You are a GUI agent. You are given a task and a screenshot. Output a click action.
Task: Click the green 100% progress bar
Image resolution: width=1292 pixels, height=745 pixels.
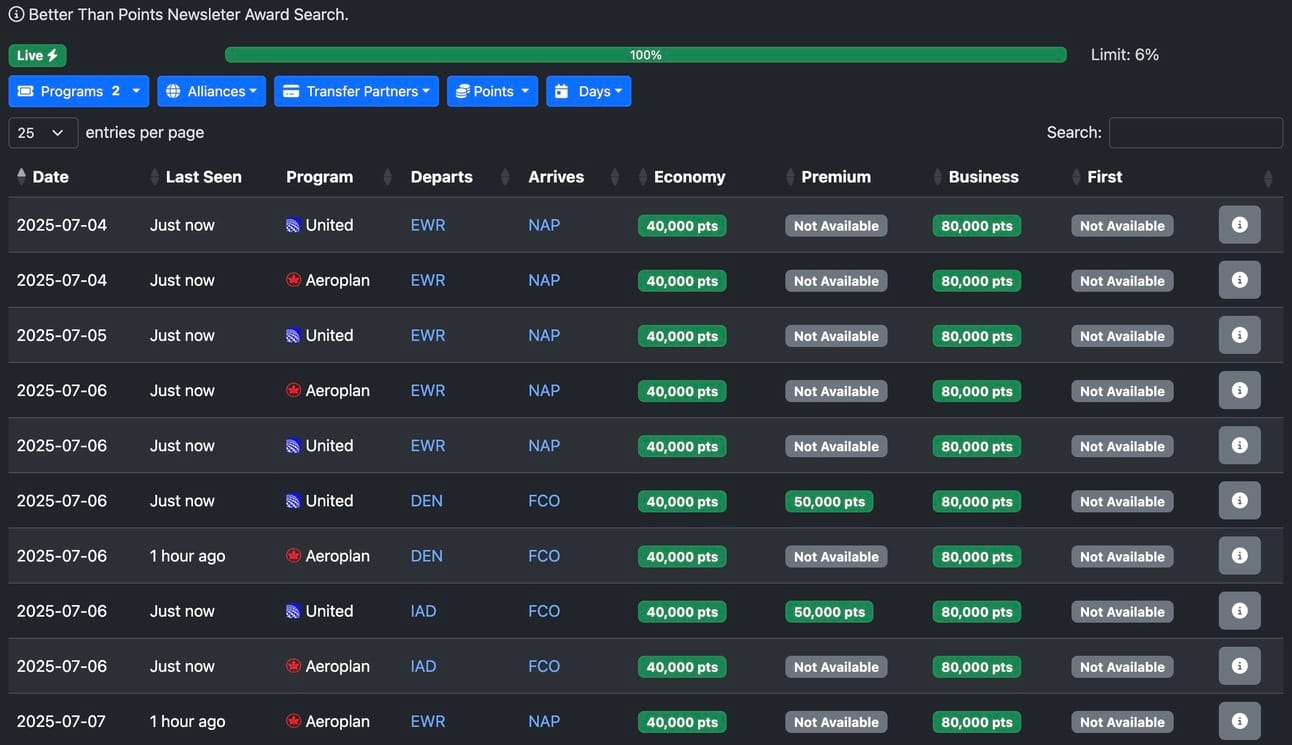[x=646, y=55]
